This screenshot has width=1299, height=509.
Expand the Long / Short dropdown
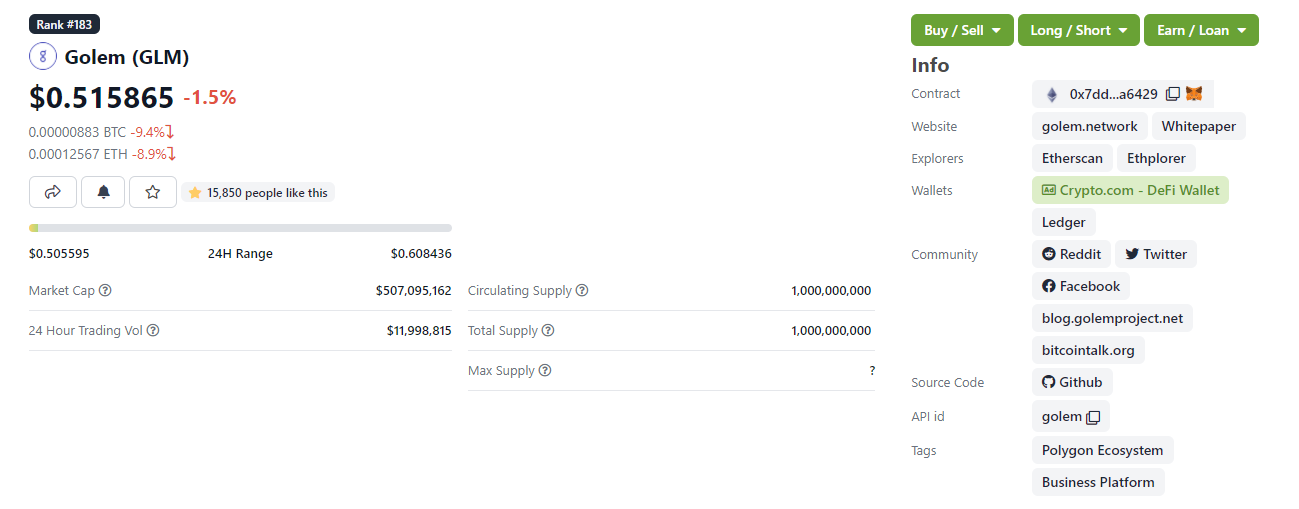coord(1079,30)
